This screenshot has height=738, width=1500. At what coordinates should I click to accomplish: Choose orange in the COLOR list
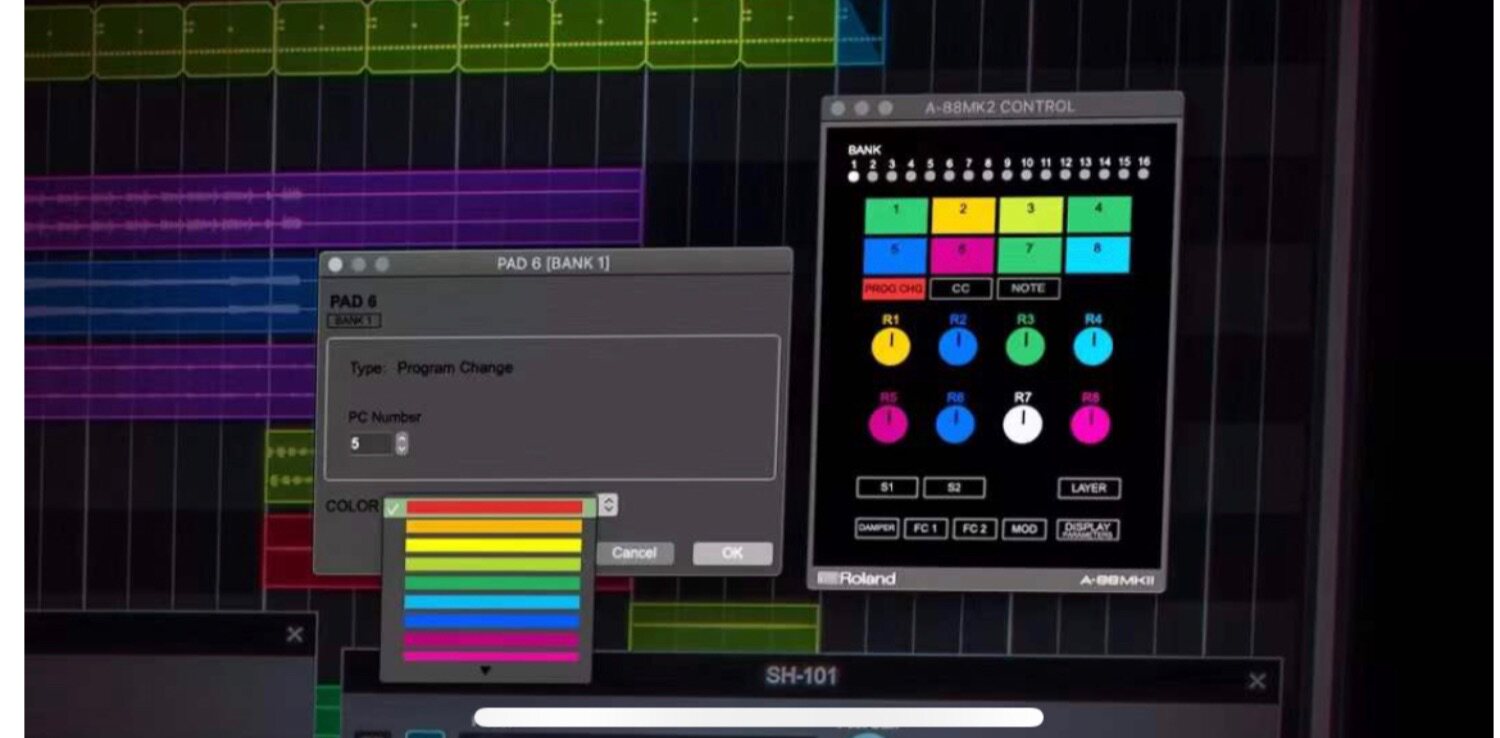[x=493, y=527]
